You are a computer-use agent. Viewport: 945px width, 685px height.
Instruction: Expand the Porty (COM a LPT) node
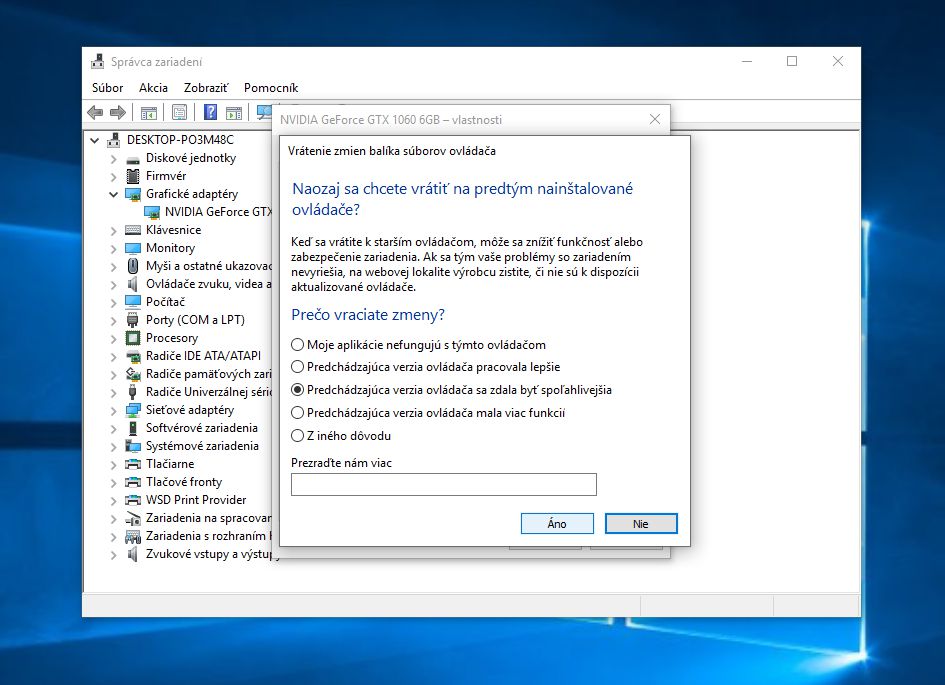point(113,321)
